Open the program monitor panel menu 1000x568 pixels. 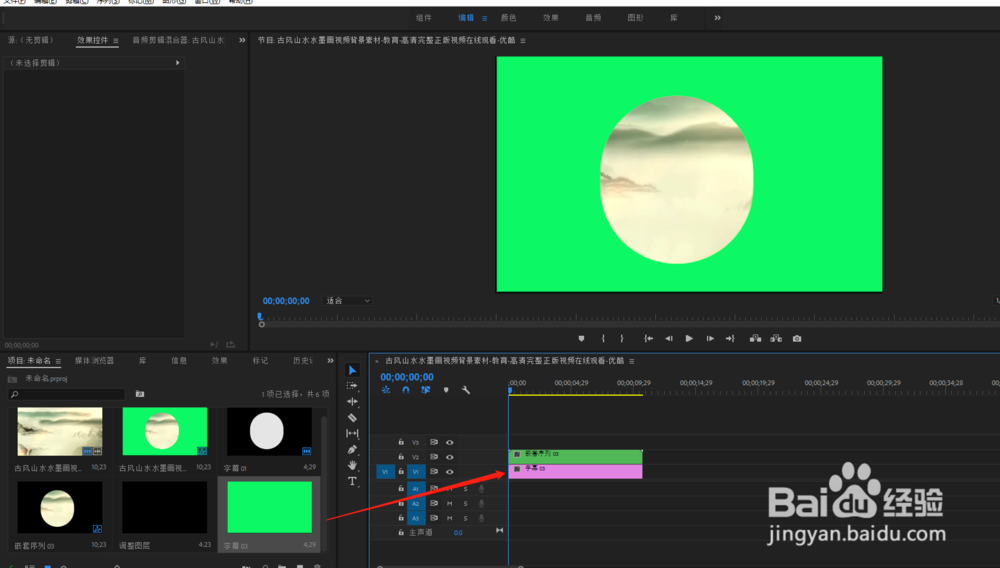tap(523, 41)
